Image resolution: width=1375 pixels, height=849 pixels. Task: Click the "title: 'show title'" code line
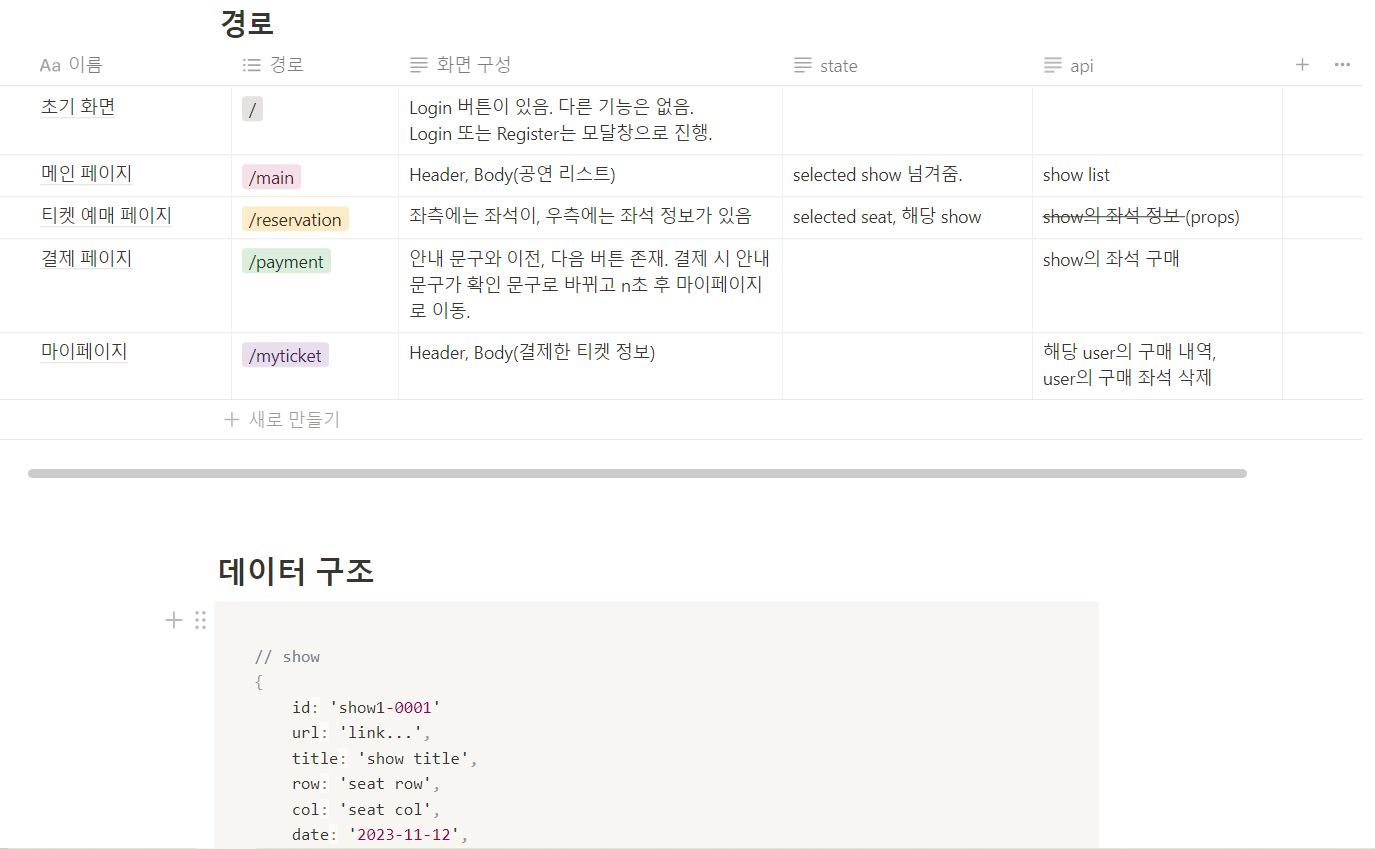click(x=385, y=759)
